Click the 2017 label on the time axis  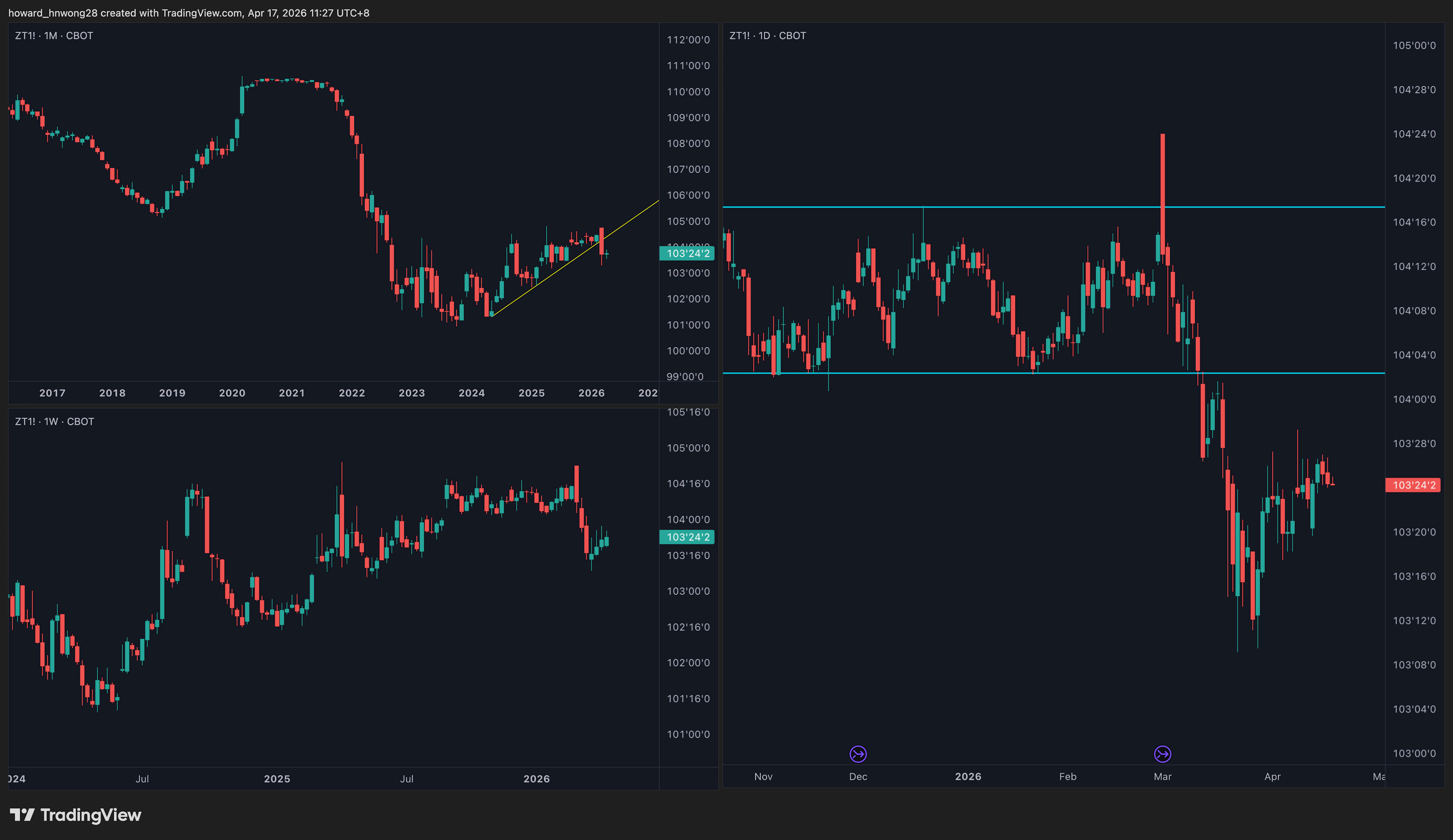53,393
